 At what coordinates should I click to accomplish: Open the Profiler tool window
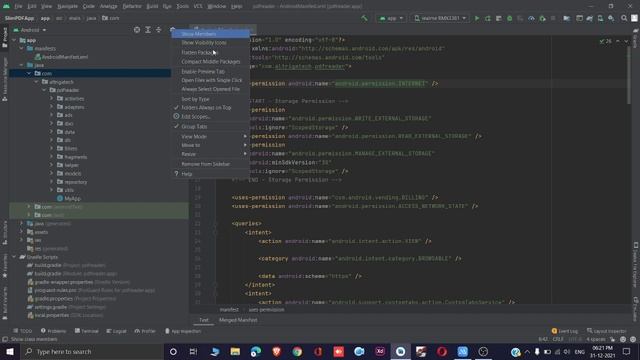pyautogui.click(x=145, y=331)
